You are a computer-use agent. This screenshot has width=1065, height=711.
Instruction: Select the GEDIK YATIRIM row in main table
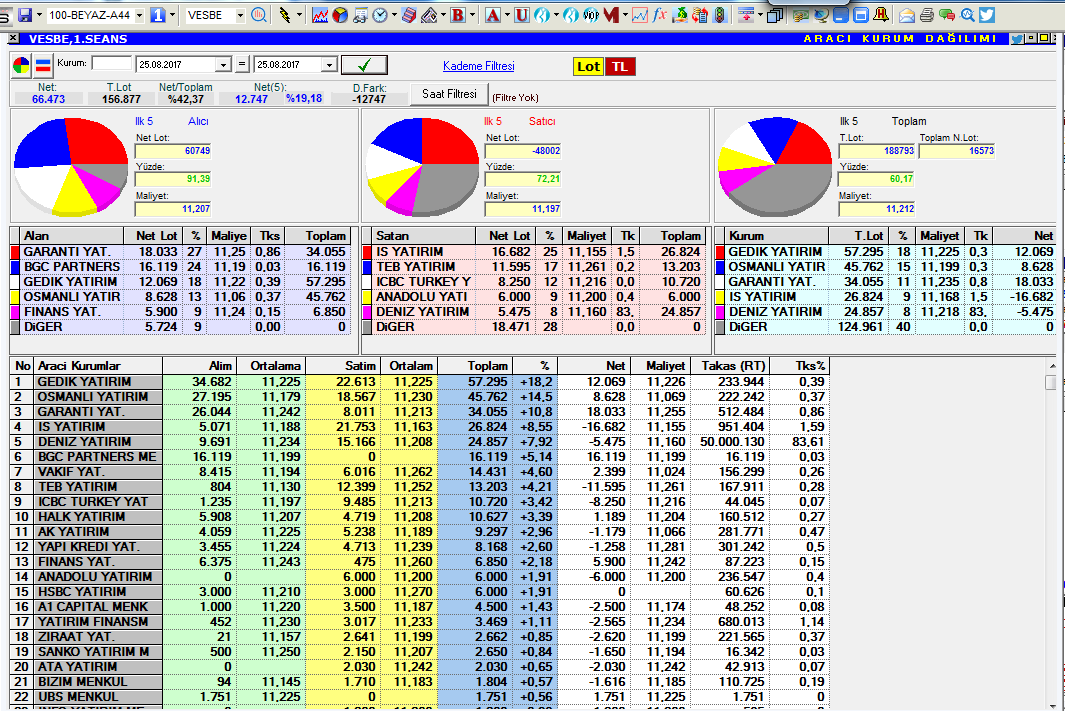[x=420, y=382]
